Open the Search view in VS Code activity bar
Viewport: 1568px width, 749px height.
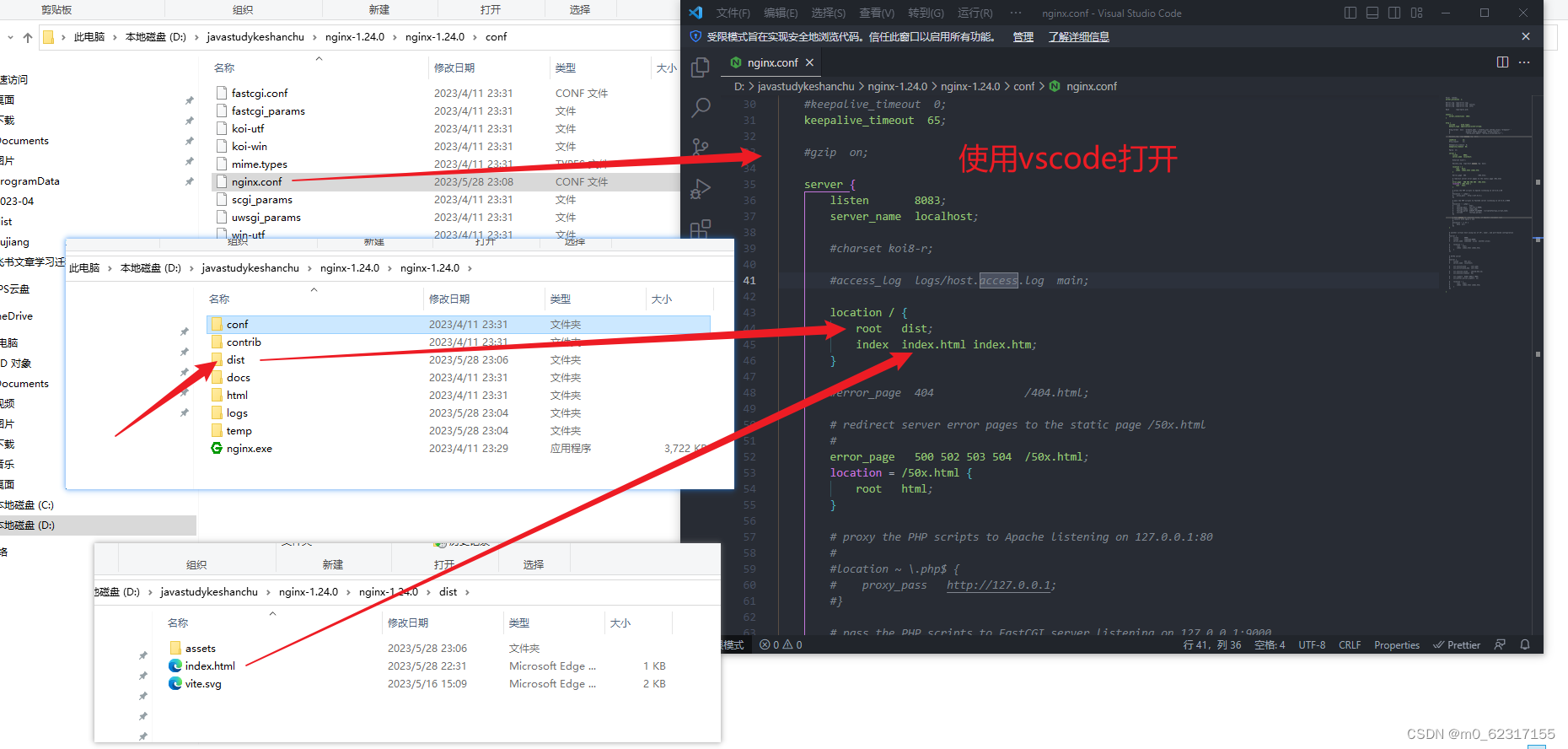click(x=701, y=107)
